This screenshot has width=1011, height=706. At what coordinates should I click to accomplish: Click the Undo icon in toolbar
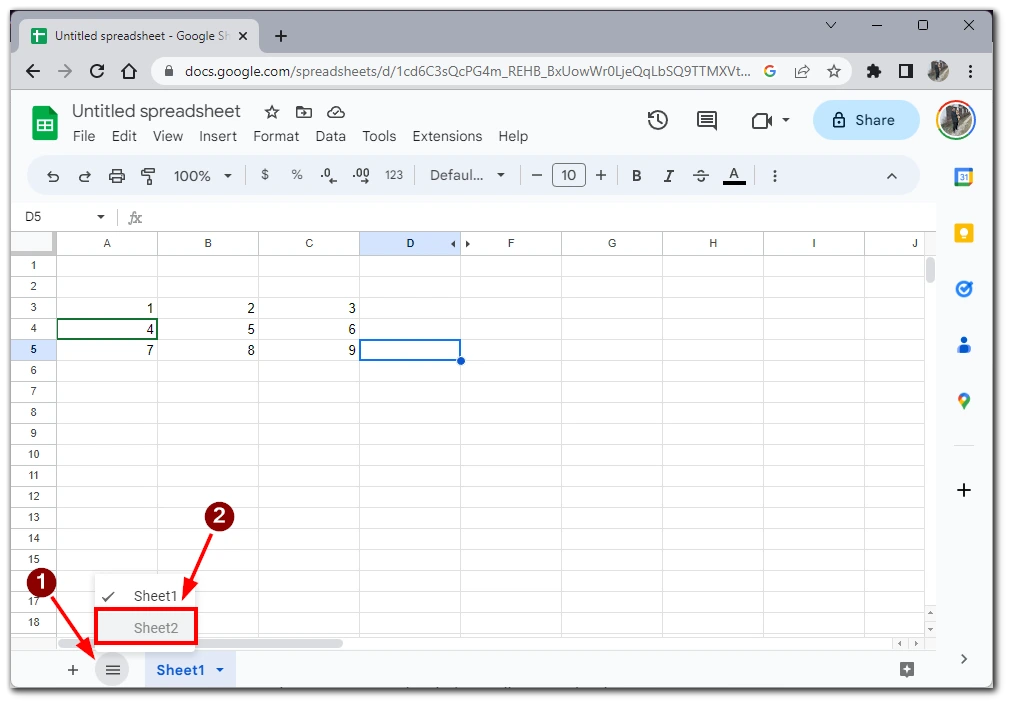click(x=53, y=176)
